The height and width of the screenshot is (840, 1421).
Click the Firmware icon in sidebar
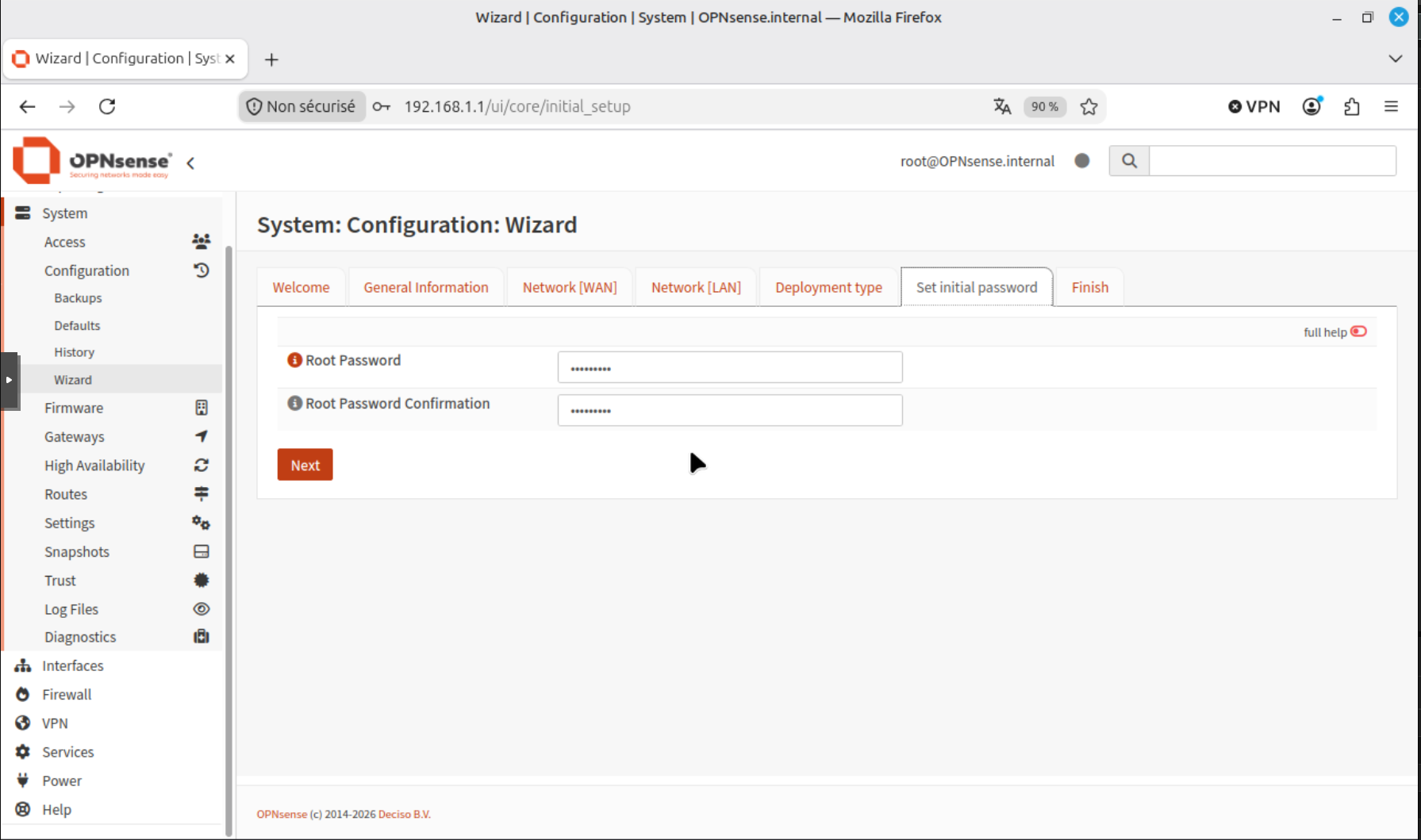(202, 408)
